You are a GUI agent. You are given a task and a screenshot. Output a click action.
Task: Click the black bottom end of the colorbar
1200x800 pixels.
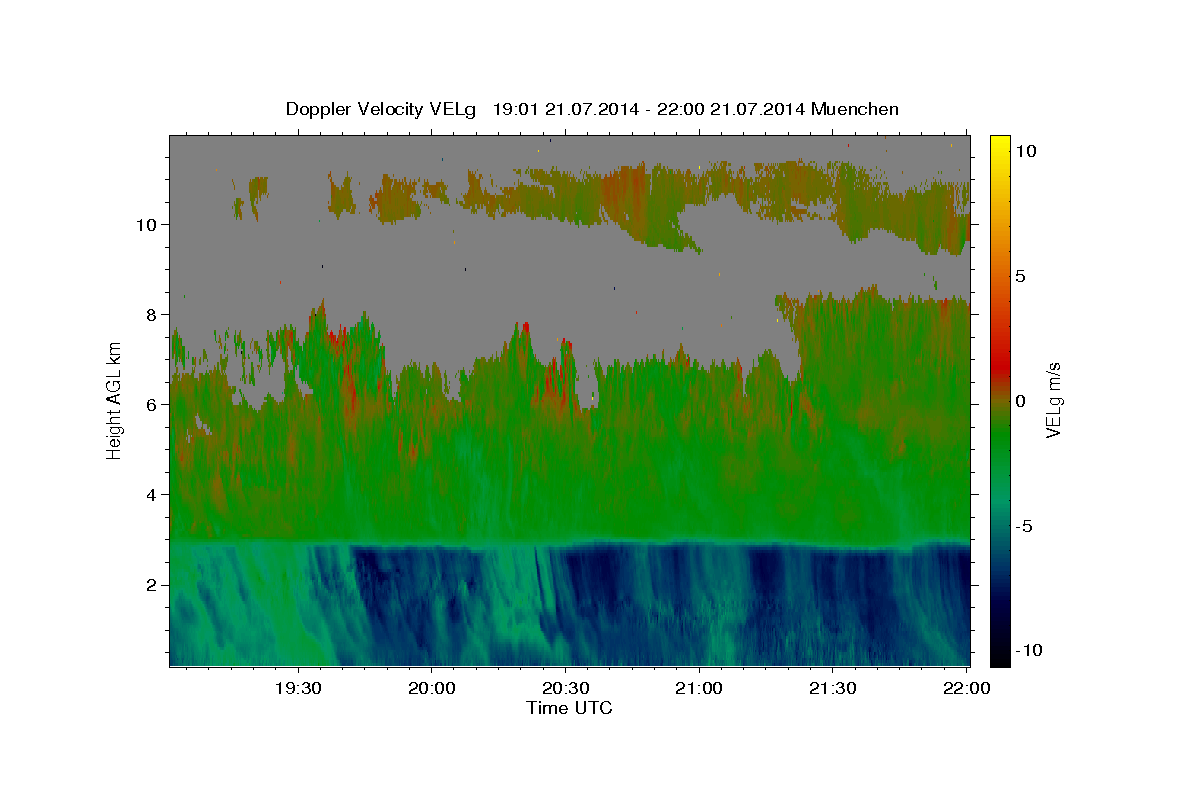pos(1000,655)
